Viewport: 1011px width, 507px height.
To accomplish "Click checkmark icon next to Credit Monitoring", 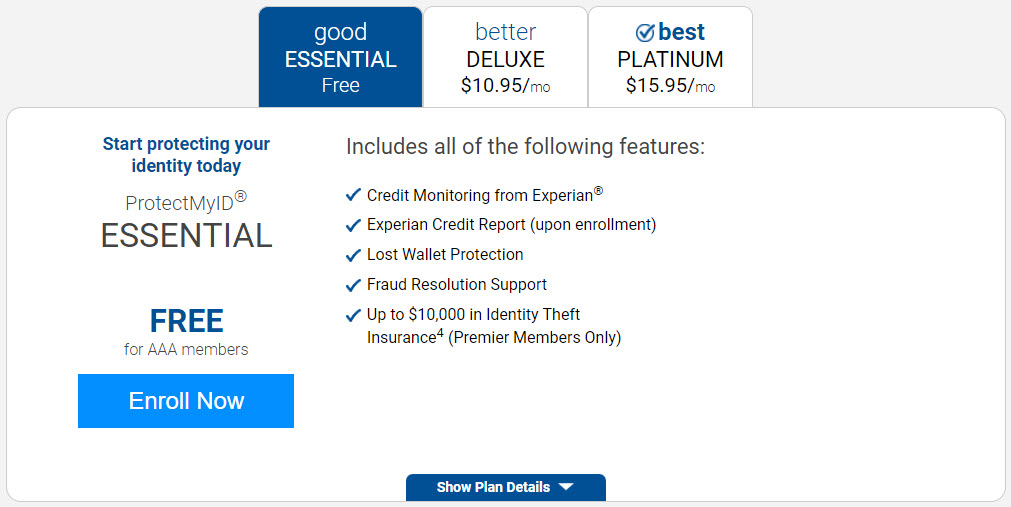I will click(x=353, y=195).
